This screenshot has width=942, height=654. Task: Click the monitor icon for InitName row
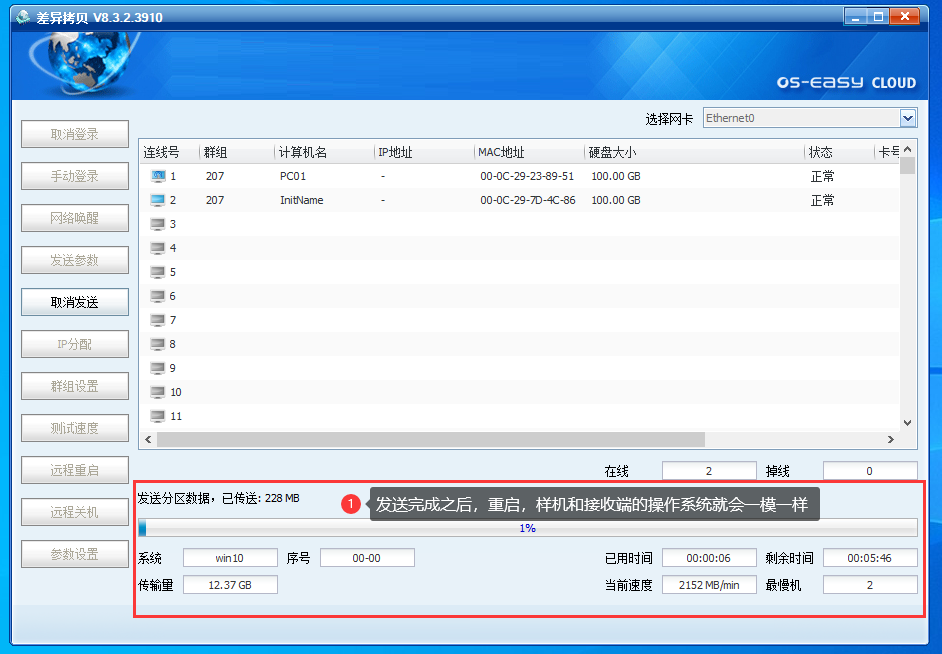158,200
